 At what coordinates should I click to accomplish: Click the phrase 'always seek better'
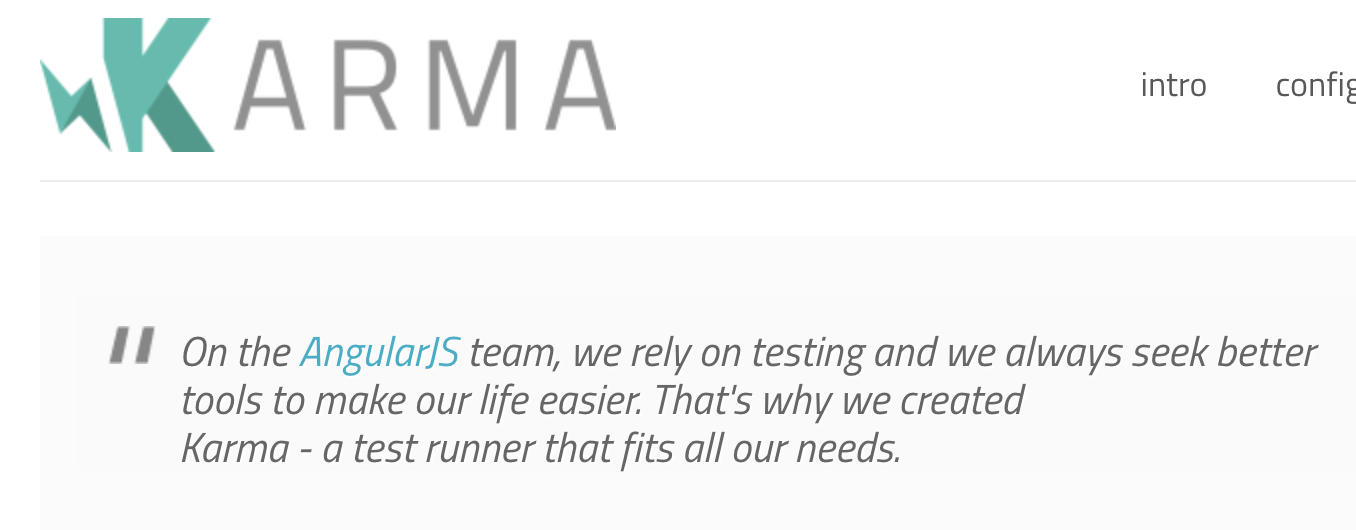pos(1162,353)
